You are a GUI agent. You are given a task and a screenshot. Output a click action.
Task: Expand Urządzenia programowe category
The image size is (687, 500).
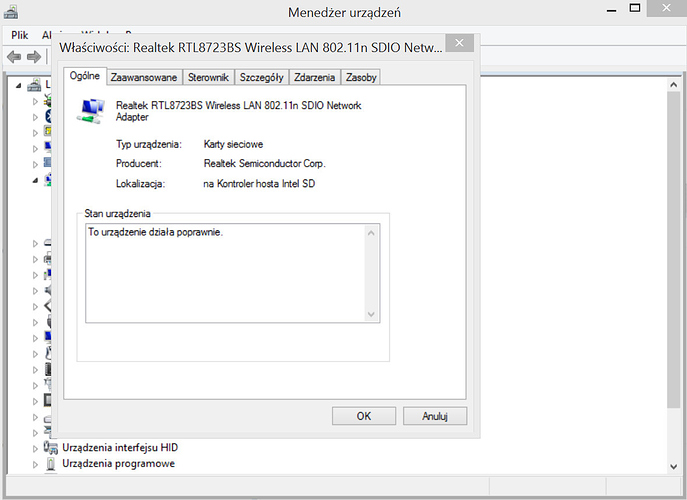[x=35, y=464]
